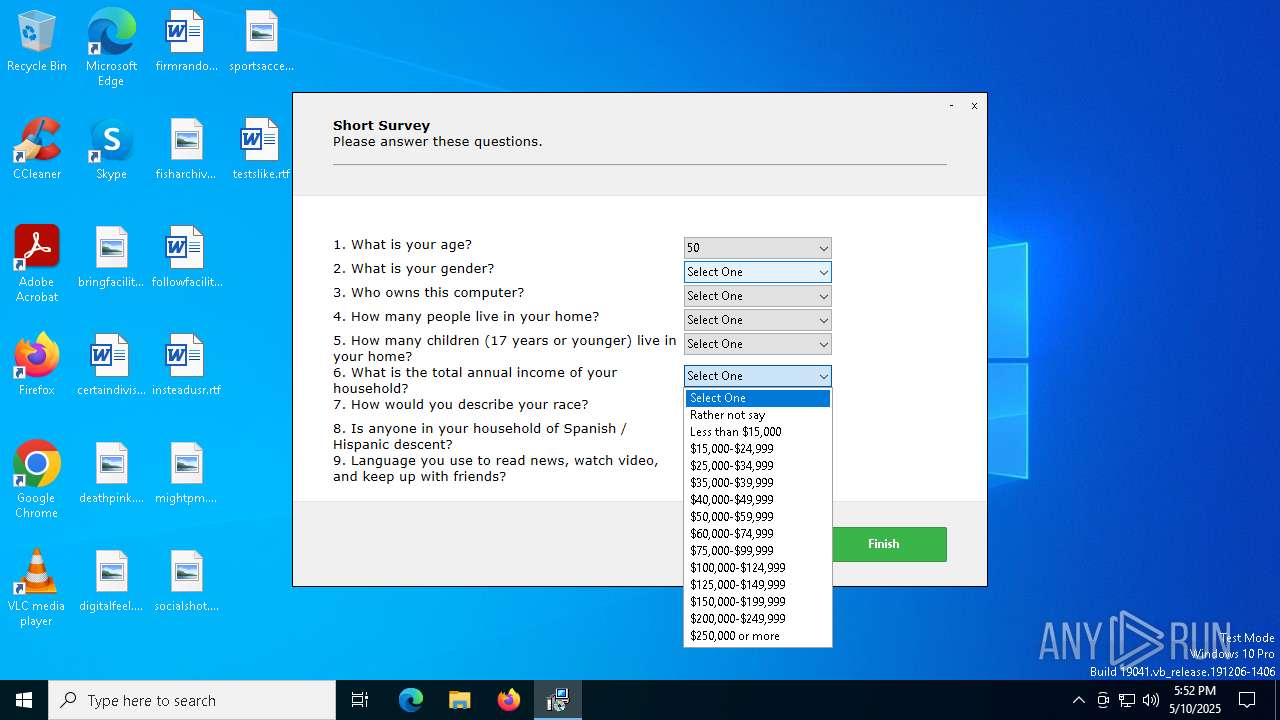The image size is (1280, 720).
Task: Open the Recycle Bin desktop icon
Action: coord(37,42)
